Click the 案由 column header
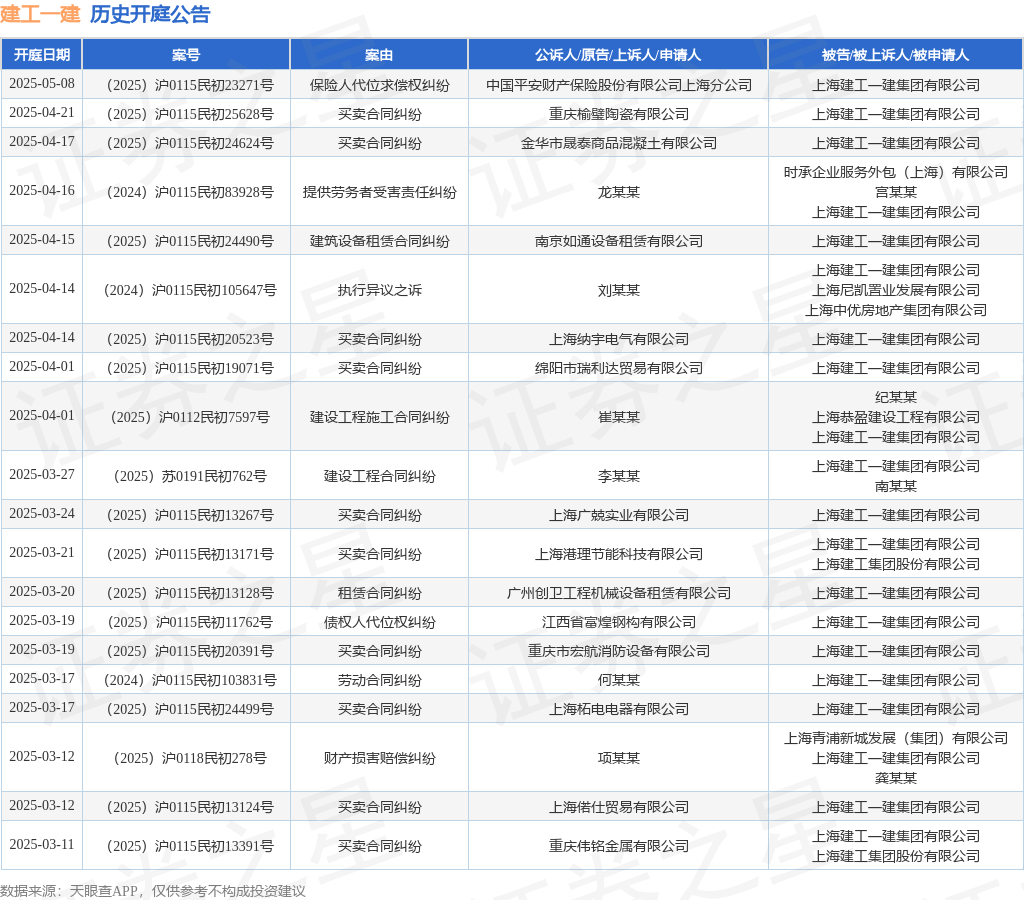The height and width of the screenshot is (900, 1024). 379,55
